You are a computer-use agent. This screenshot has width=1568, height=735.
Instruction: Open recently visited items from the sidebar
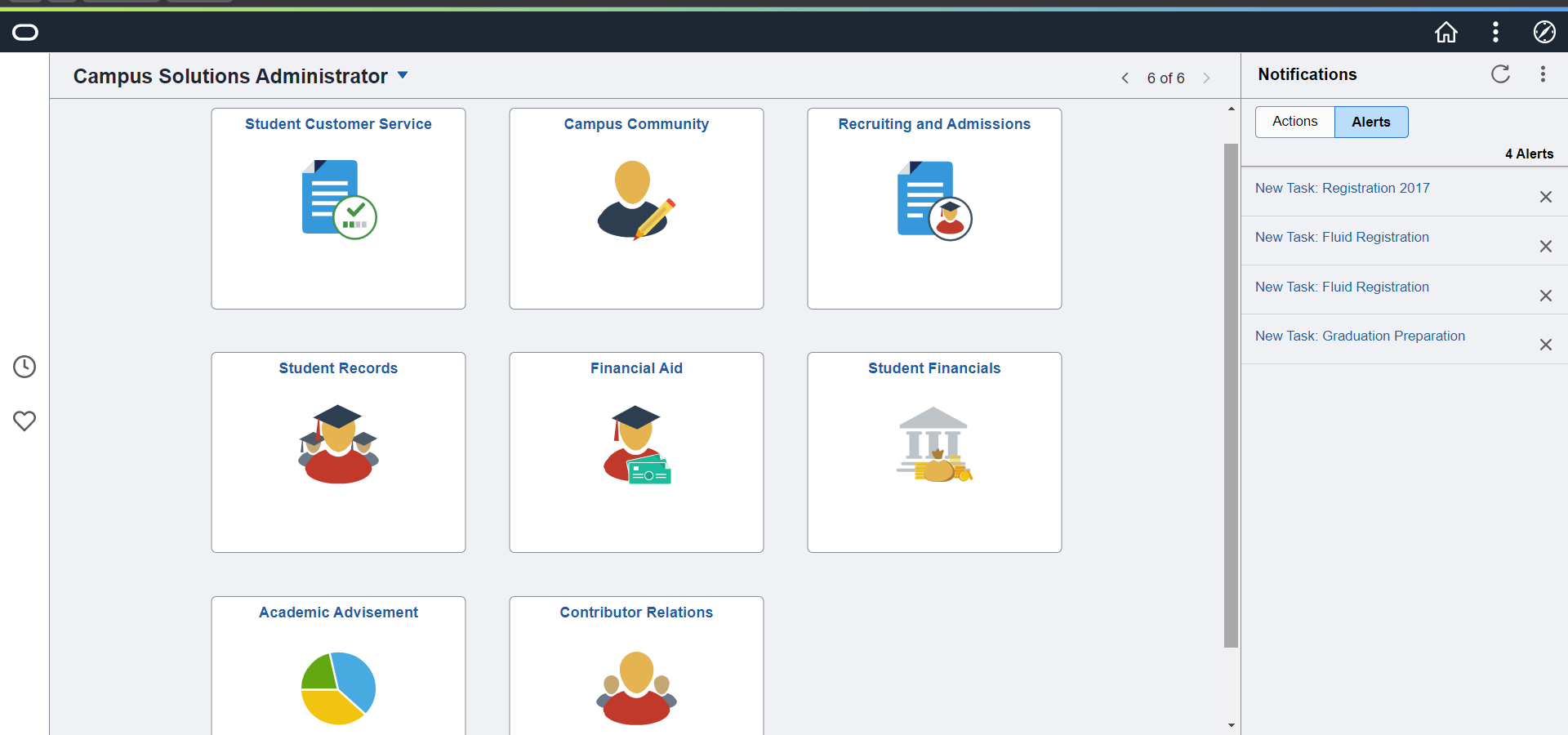pyautogui.click(x=24, y=367)
